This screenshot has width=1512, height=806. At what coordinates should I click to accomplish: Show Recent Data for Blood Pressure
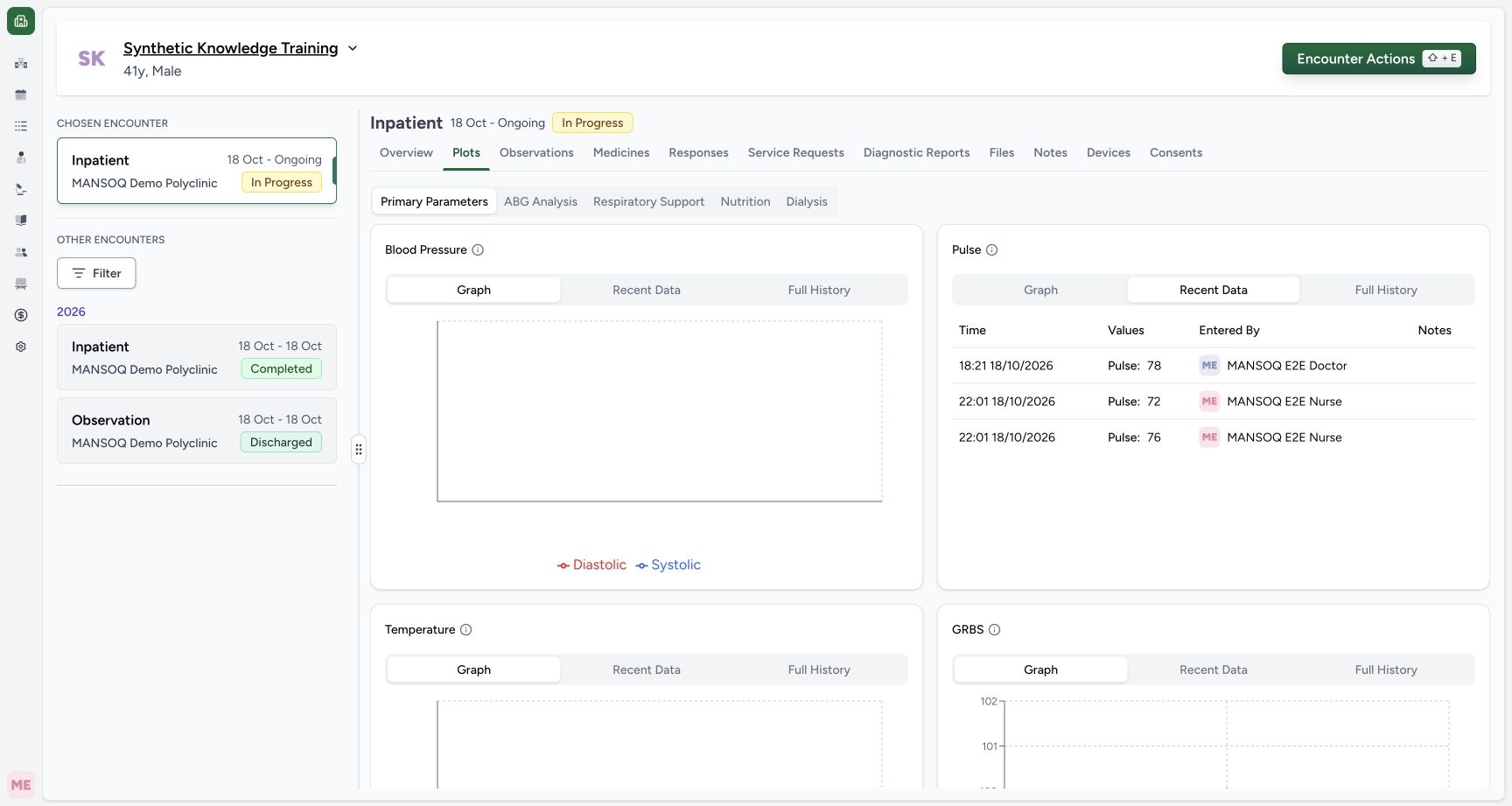[647, 290]
